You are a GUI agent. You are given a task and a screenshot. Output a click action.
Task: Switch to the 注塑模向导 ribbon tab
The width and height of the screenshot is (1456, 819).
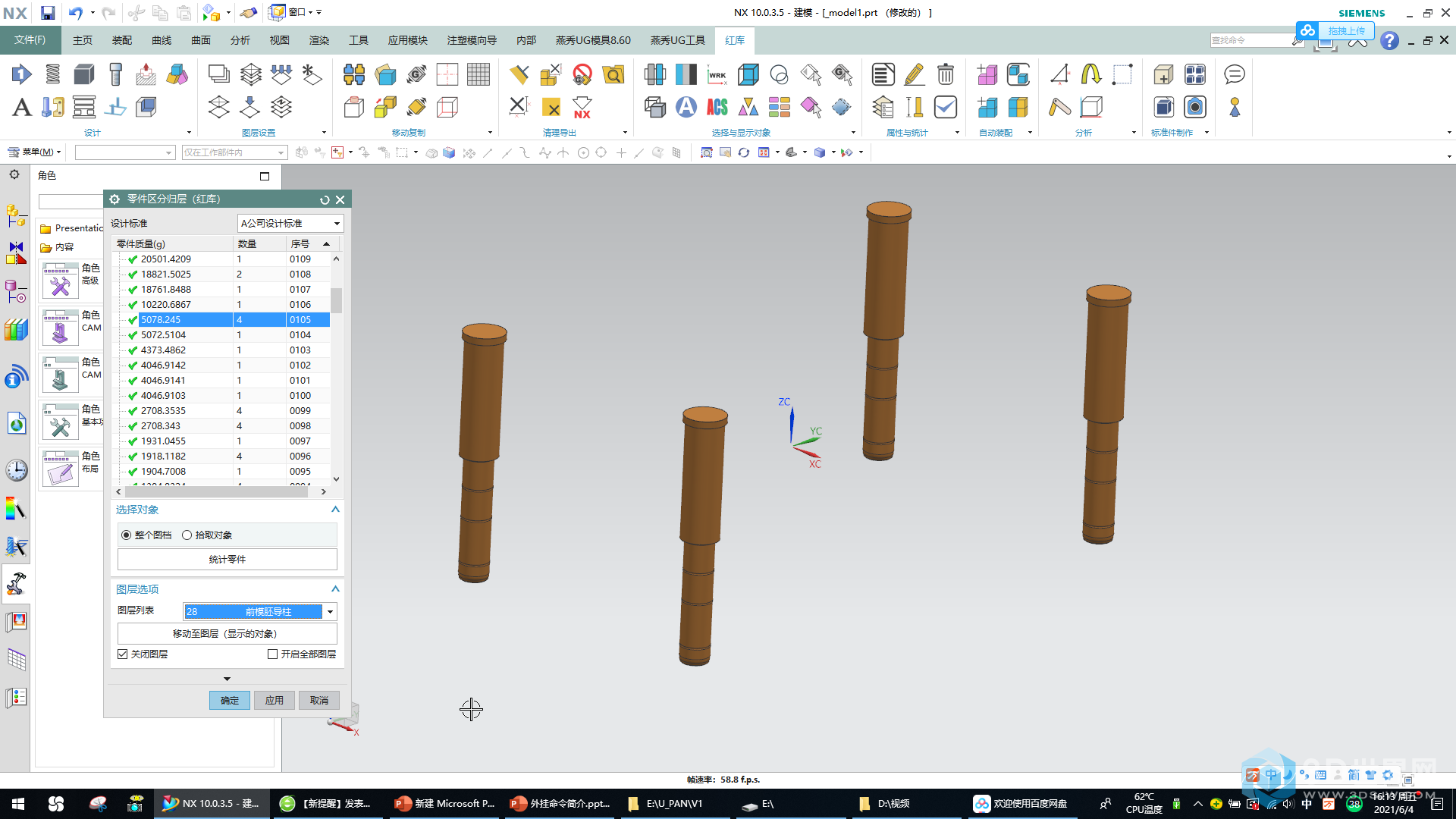[x=472, y=40]
